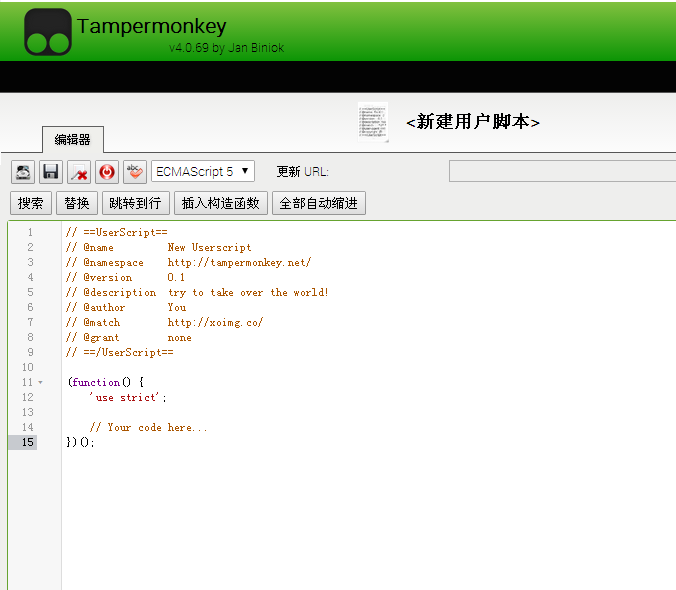This screenshot has width=676, height=590.
Task: Click the 跳转到行 button
Action: (x=135, y=203)
